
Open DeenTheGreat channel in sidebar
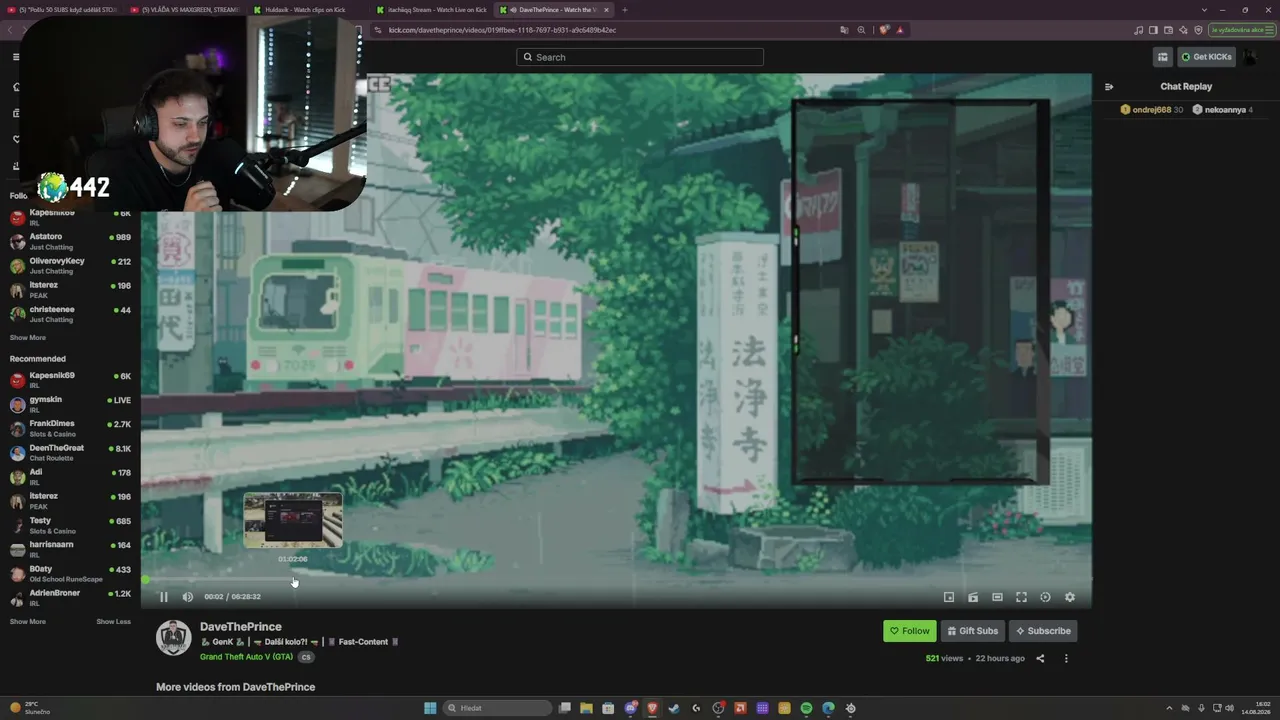click(70, 452)
